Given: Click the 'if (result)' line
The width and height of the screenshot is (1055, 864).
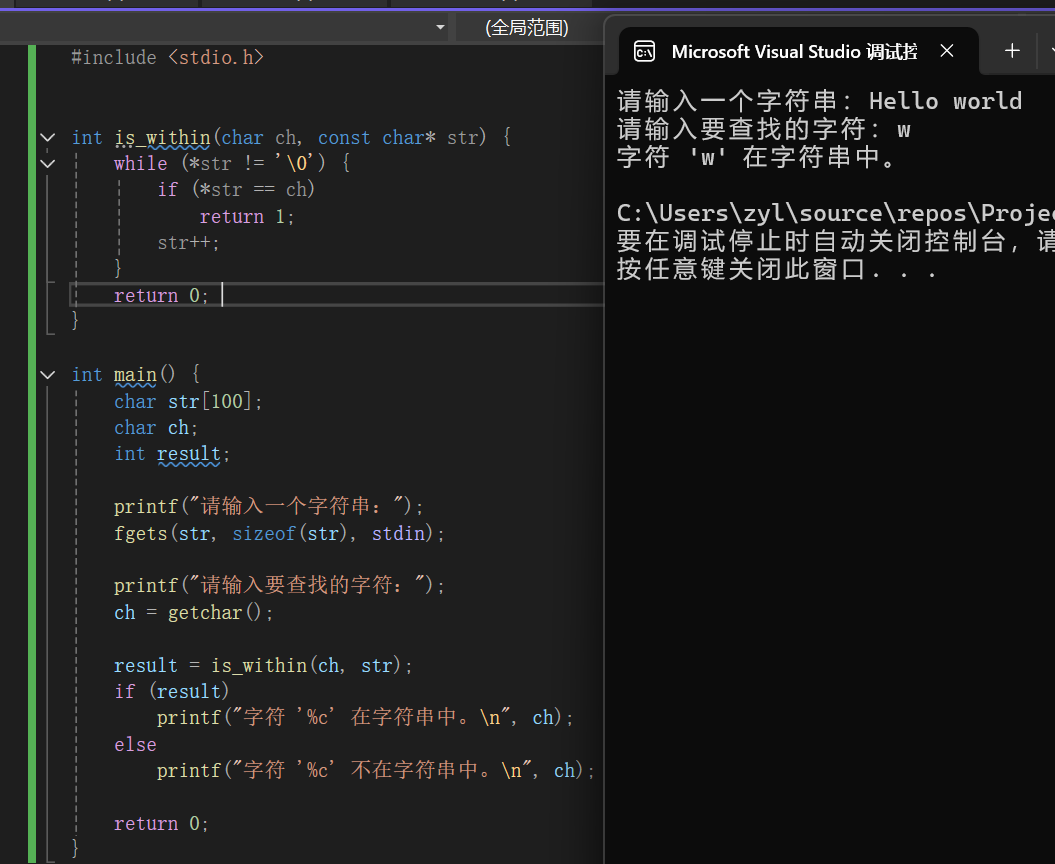Looking at the screenshot, I should (x=172, y=692).
